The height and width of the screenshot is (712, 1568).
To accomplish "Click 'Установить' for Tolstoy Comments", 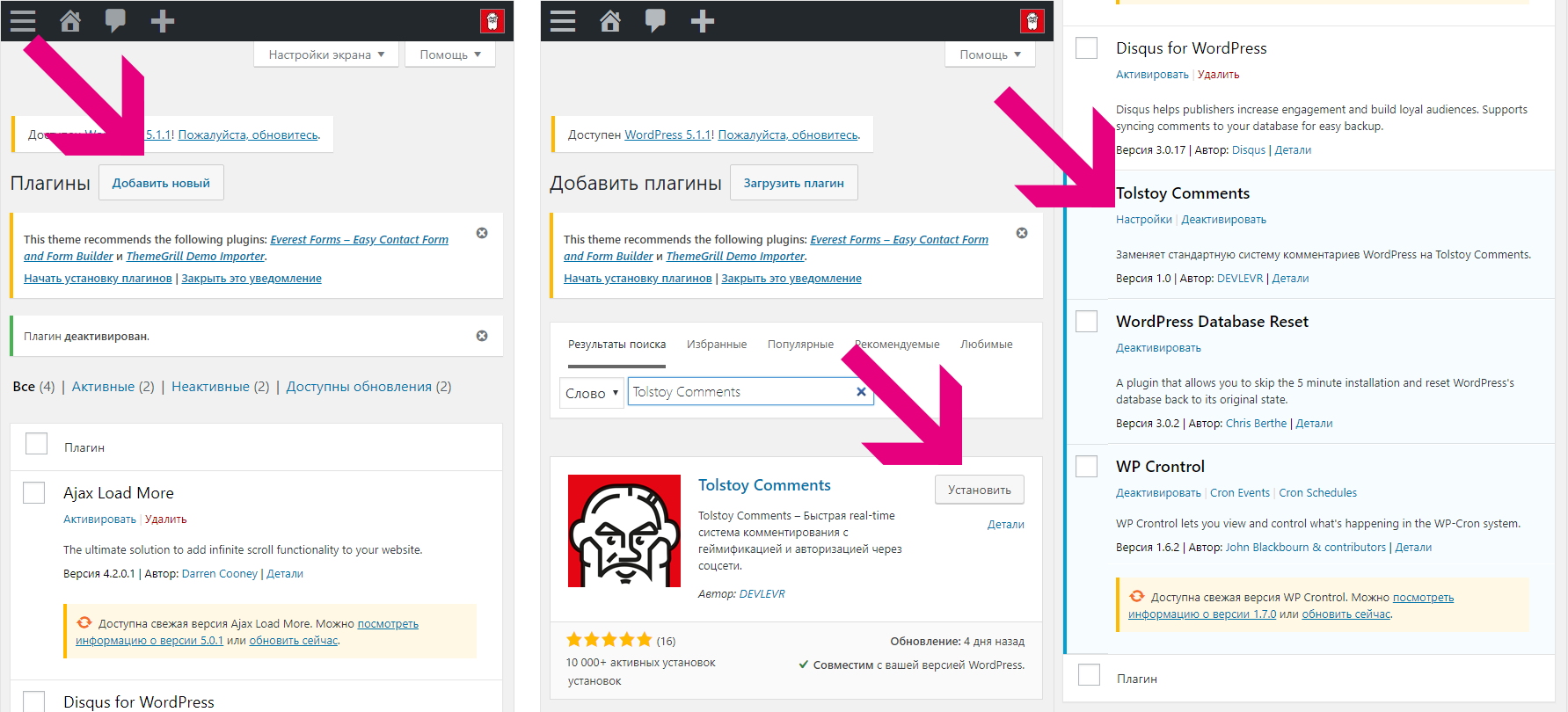I will click(x=980, y=490).
